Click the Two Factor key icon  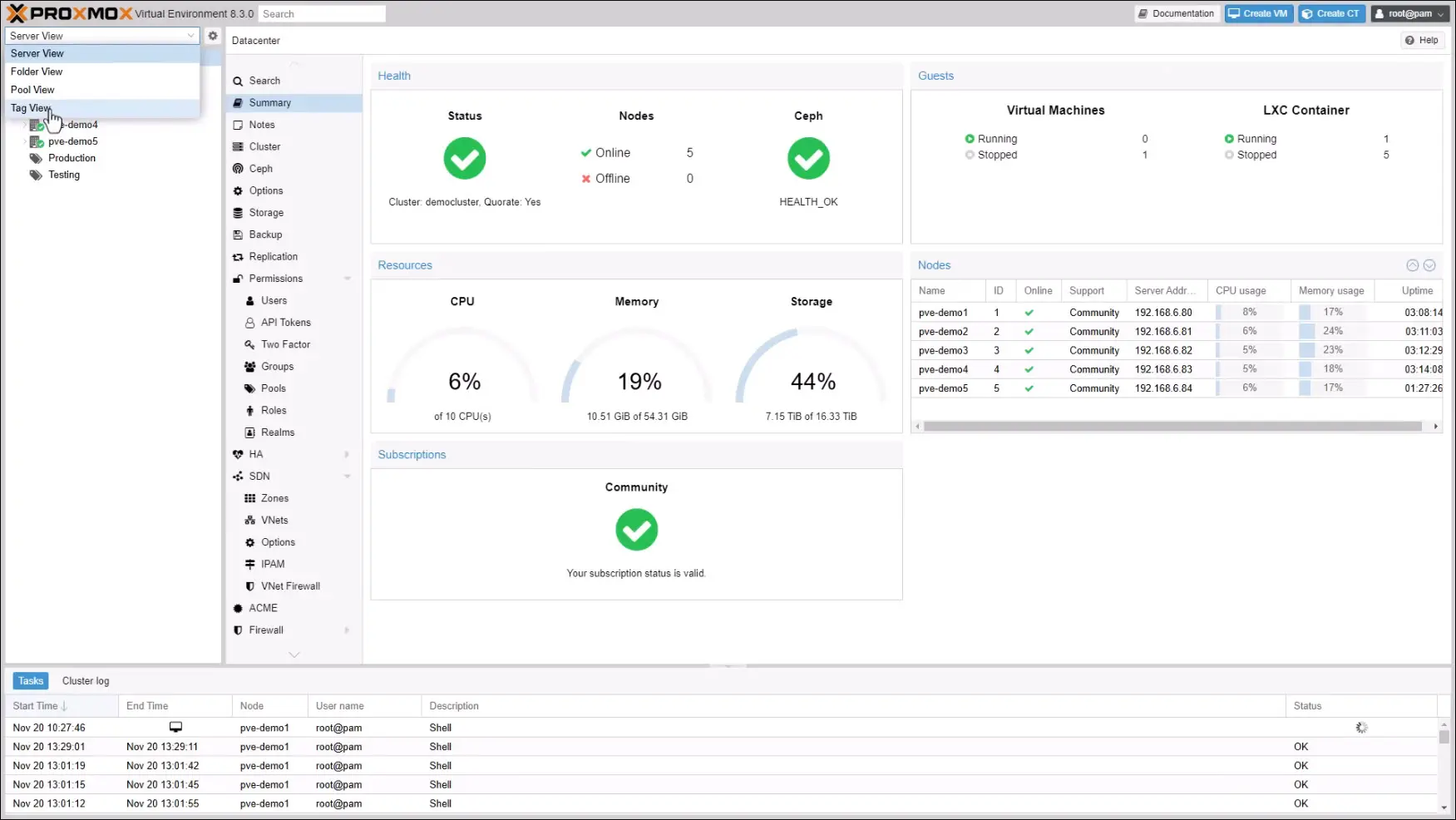point(249,344)
